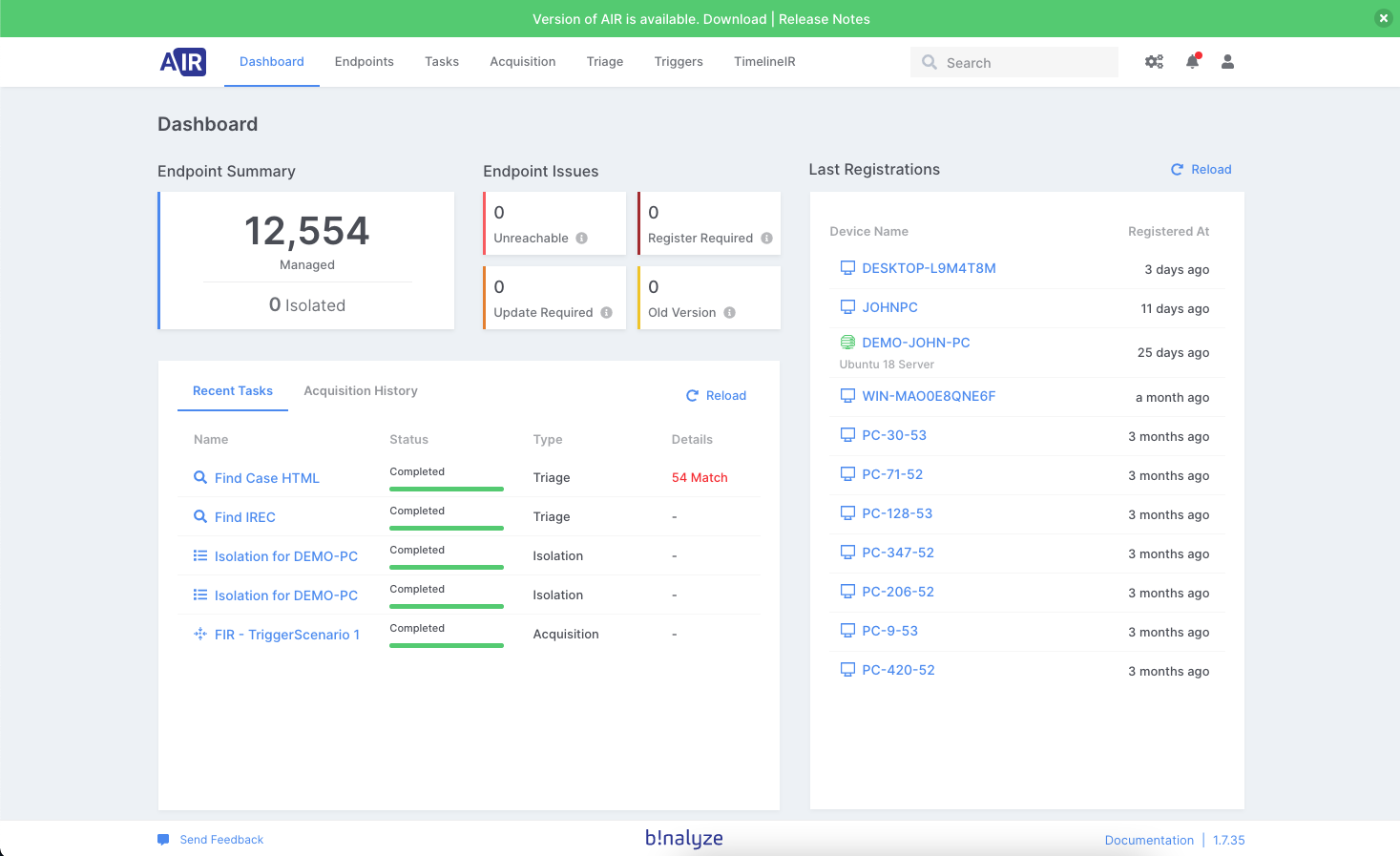1400x856 pixels.
Task: Open the 54 Match triage details
Action: coord(700,477)
